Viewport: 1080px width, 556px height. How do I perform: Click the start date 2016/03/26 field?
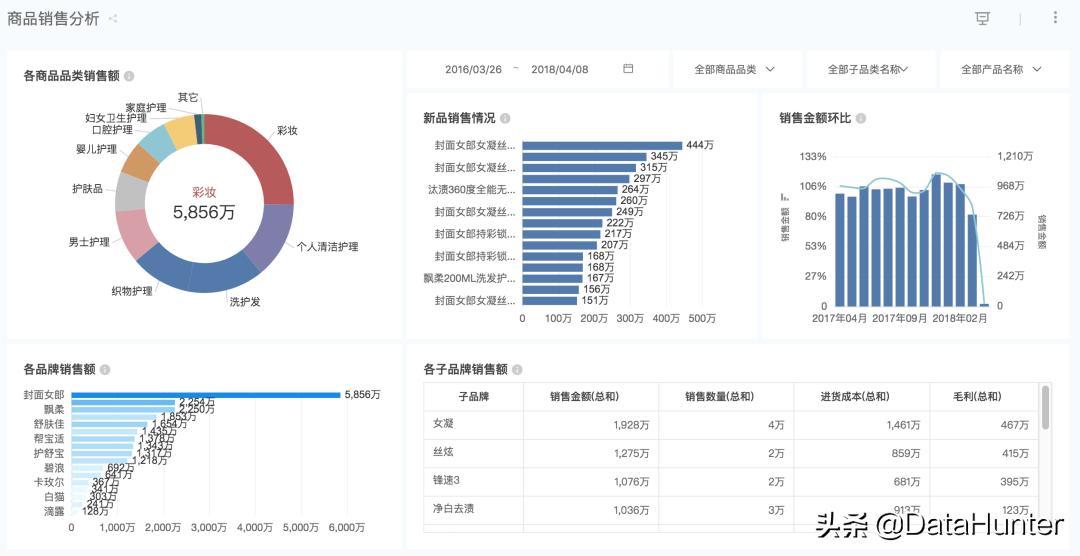point(473,70)
